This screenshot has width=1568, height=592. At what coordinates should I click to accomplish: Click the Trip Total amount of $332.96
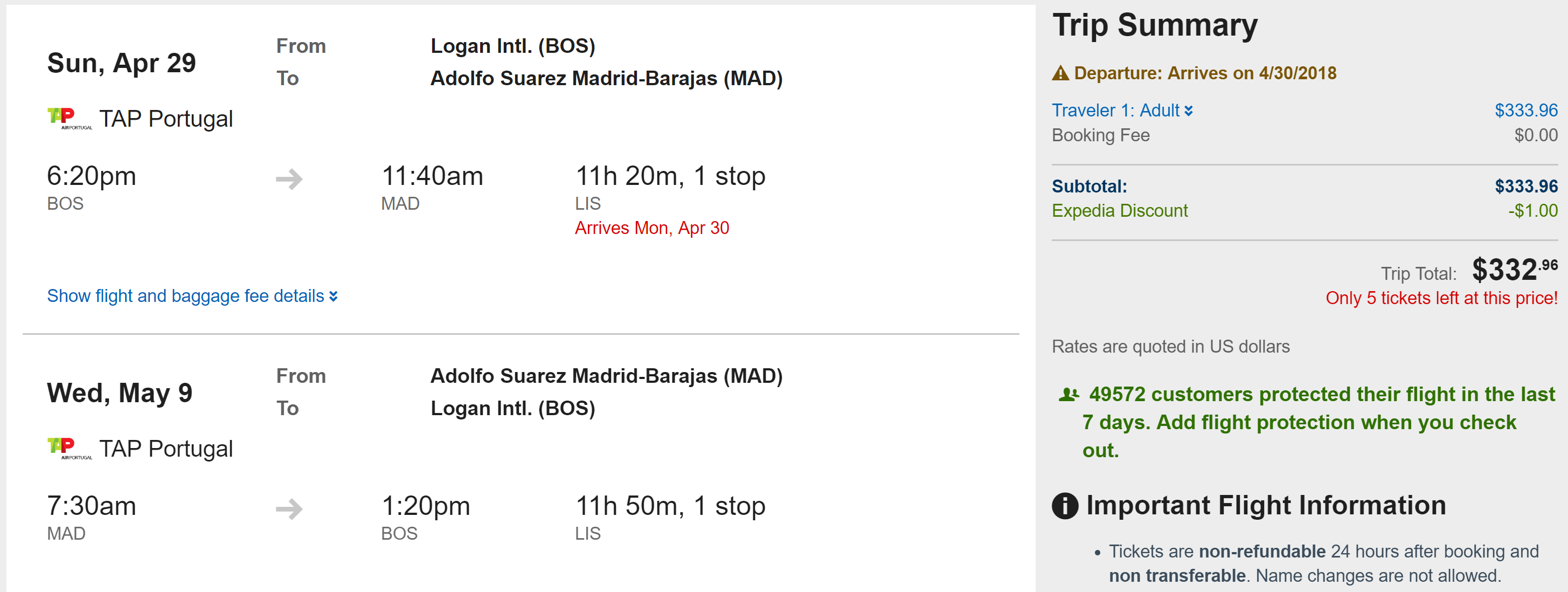(1514, 270)
